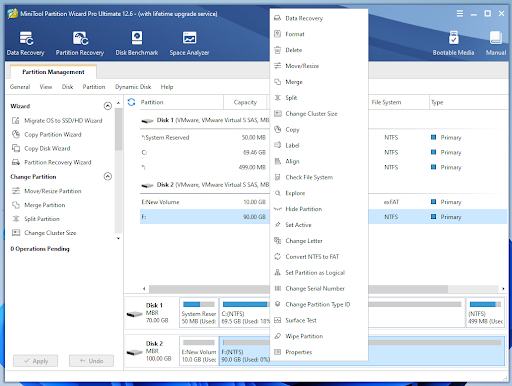
Task: Choose Align in context menu
Action: point(319,161)
